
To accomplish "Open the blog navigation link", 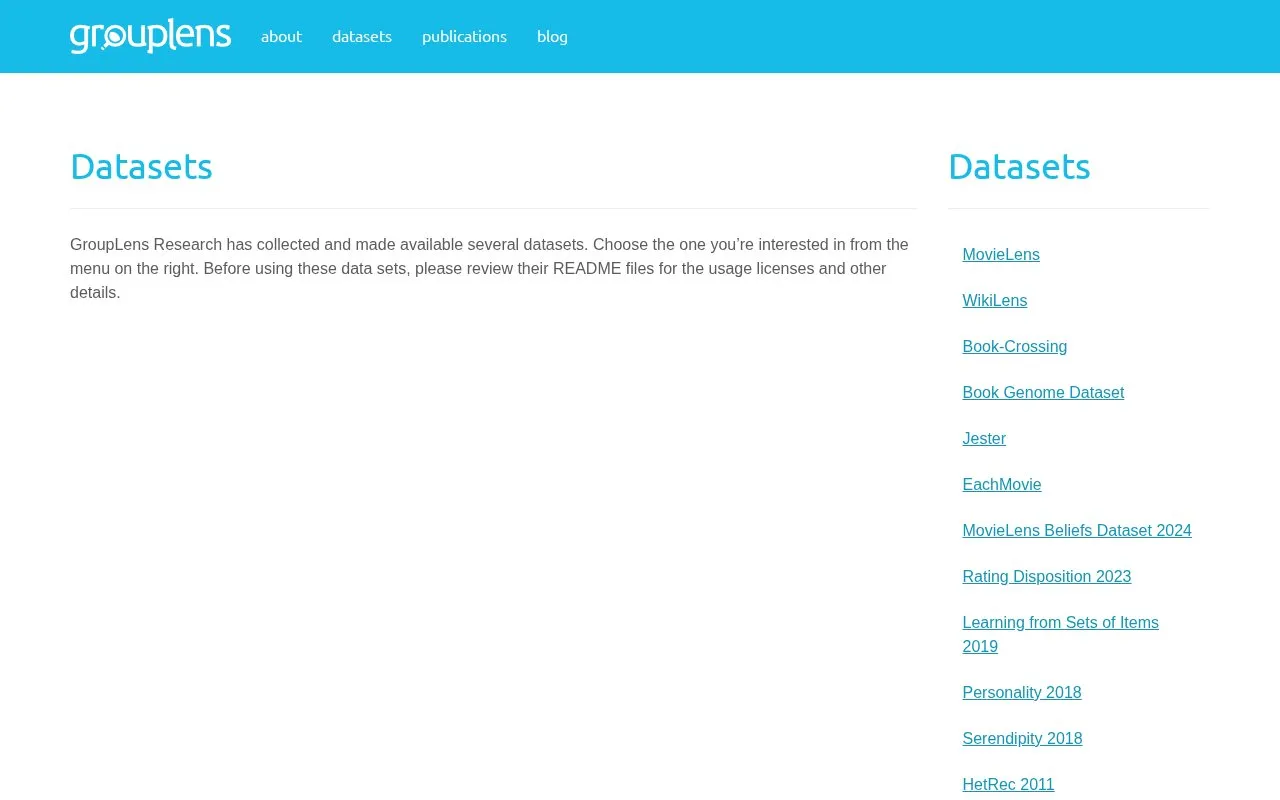I will (552, 36).
